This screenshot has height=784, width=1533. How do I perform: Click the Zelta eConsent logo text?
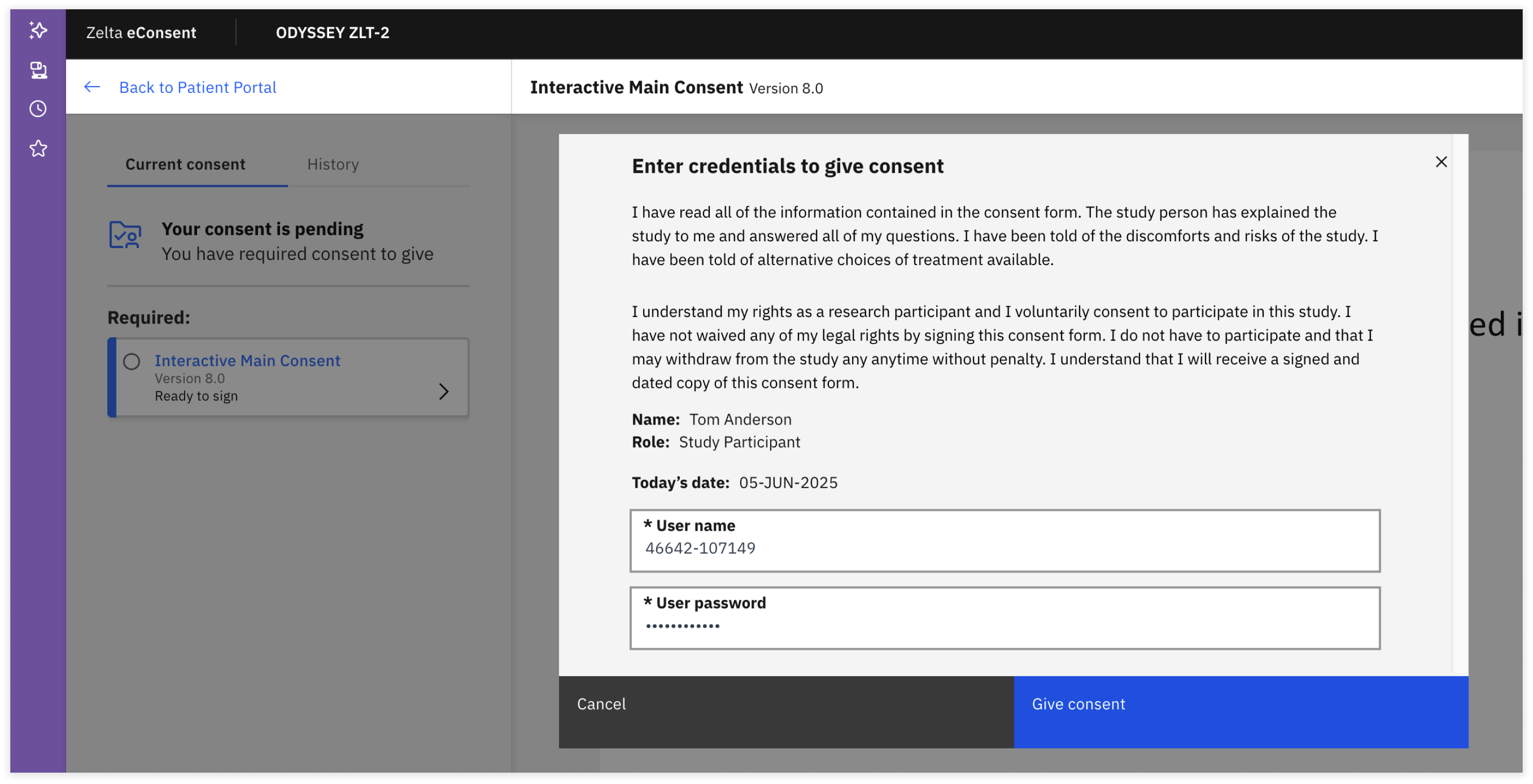pyautogui.click(x=141, y=32)
